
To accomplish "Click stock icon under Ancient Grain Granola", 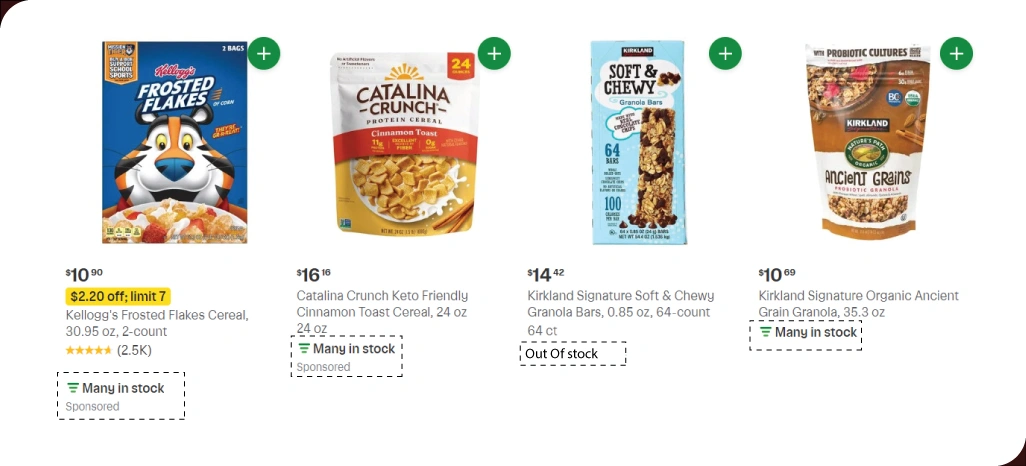I will click(766, 332).
